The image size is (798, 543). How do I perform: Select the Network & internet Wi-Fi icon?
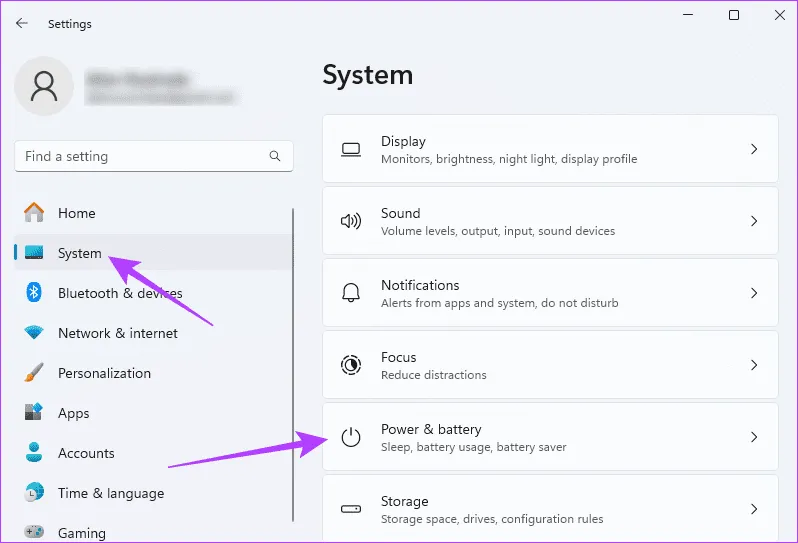point(34,333)
